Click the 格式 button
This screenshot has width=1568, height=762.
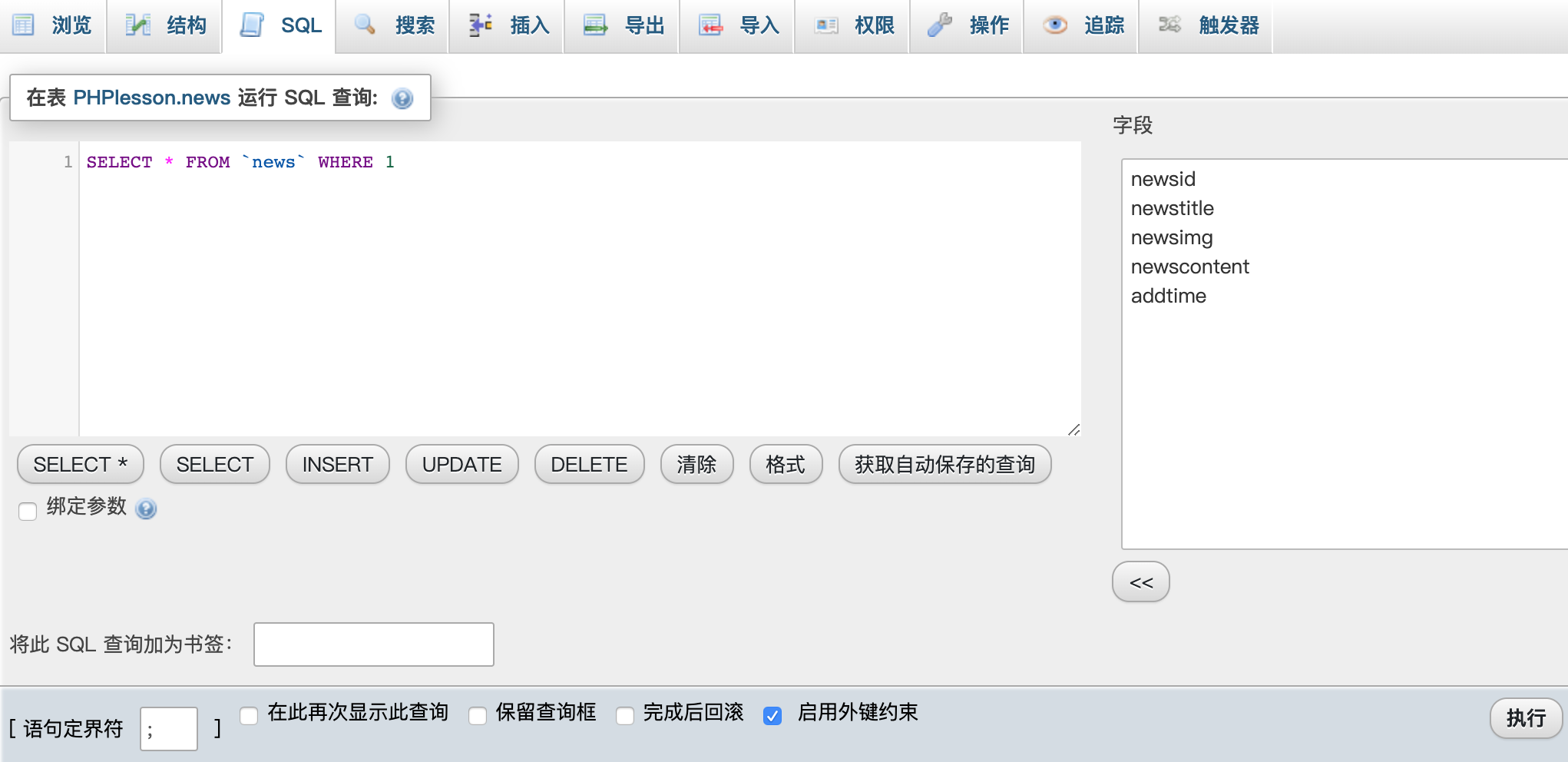(786, 465)
